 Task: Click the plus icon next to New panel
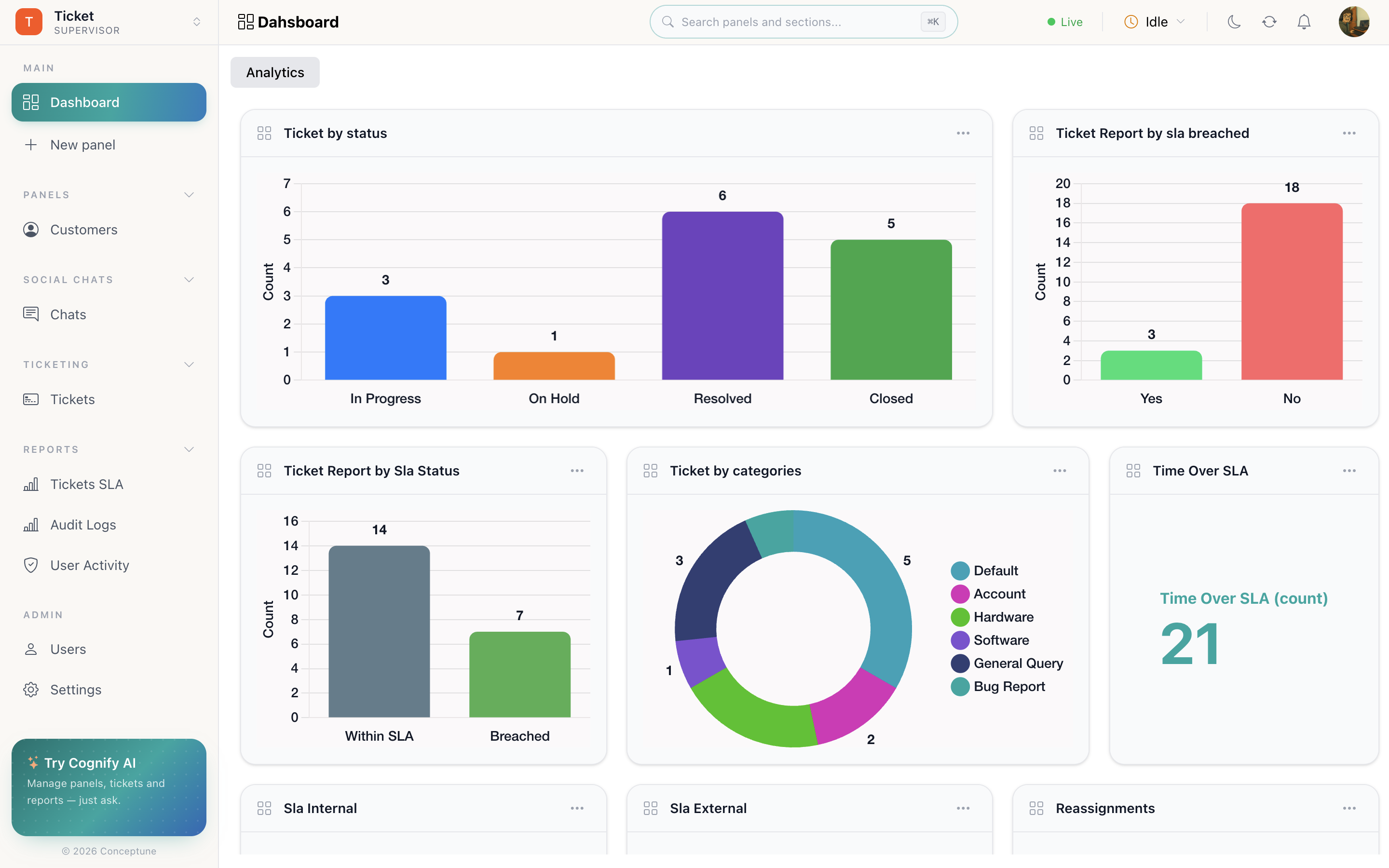31,145
